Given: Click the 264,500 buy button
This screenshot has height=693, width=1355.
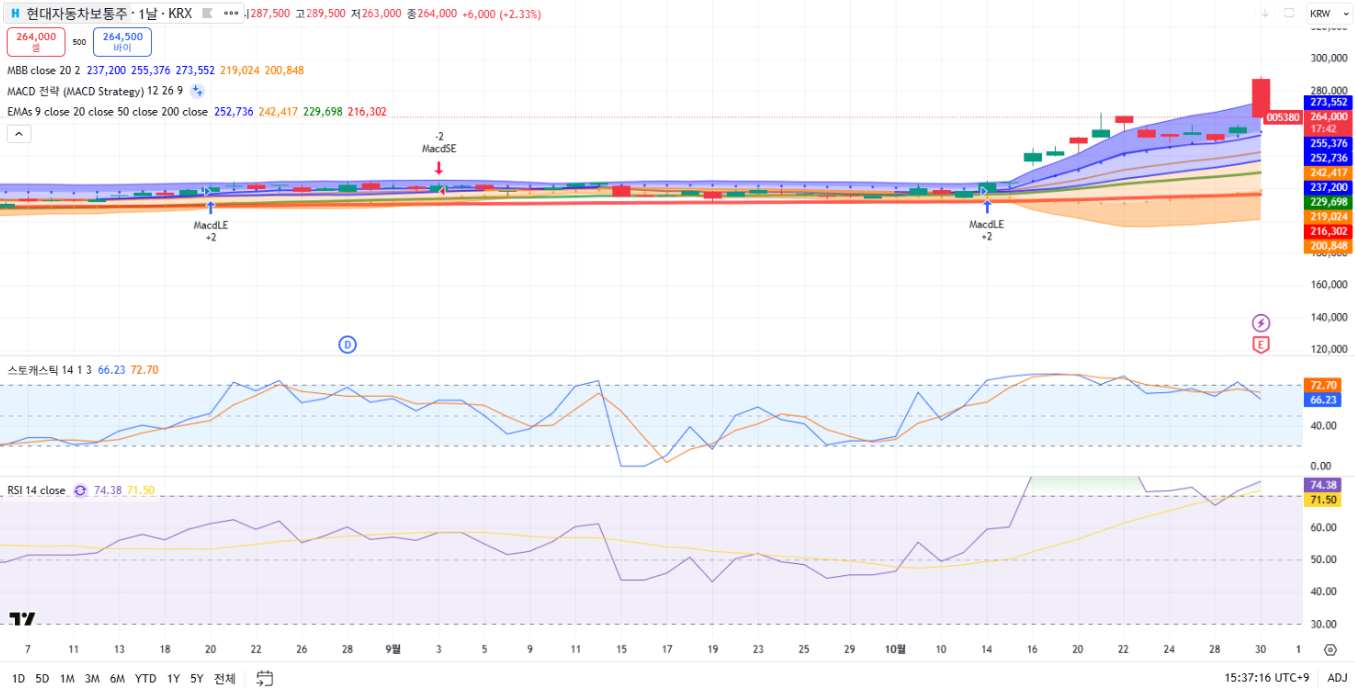Looking at the screenshot, I should click(x=122, y=41).
